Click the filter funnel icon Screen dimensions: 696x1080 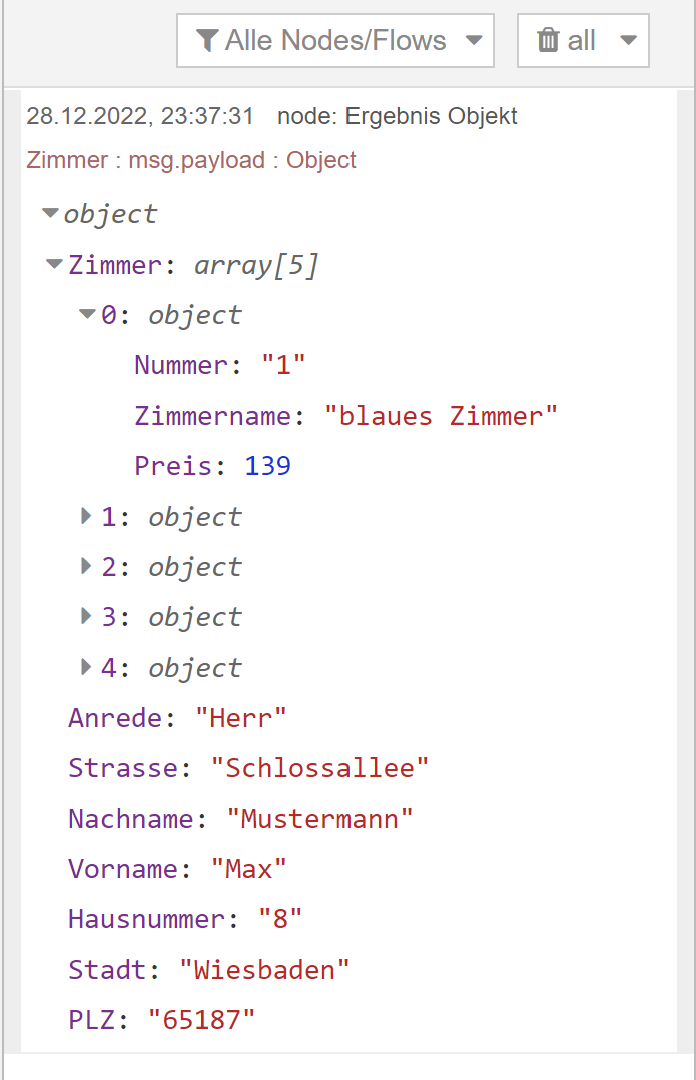(x=207, y=41)
